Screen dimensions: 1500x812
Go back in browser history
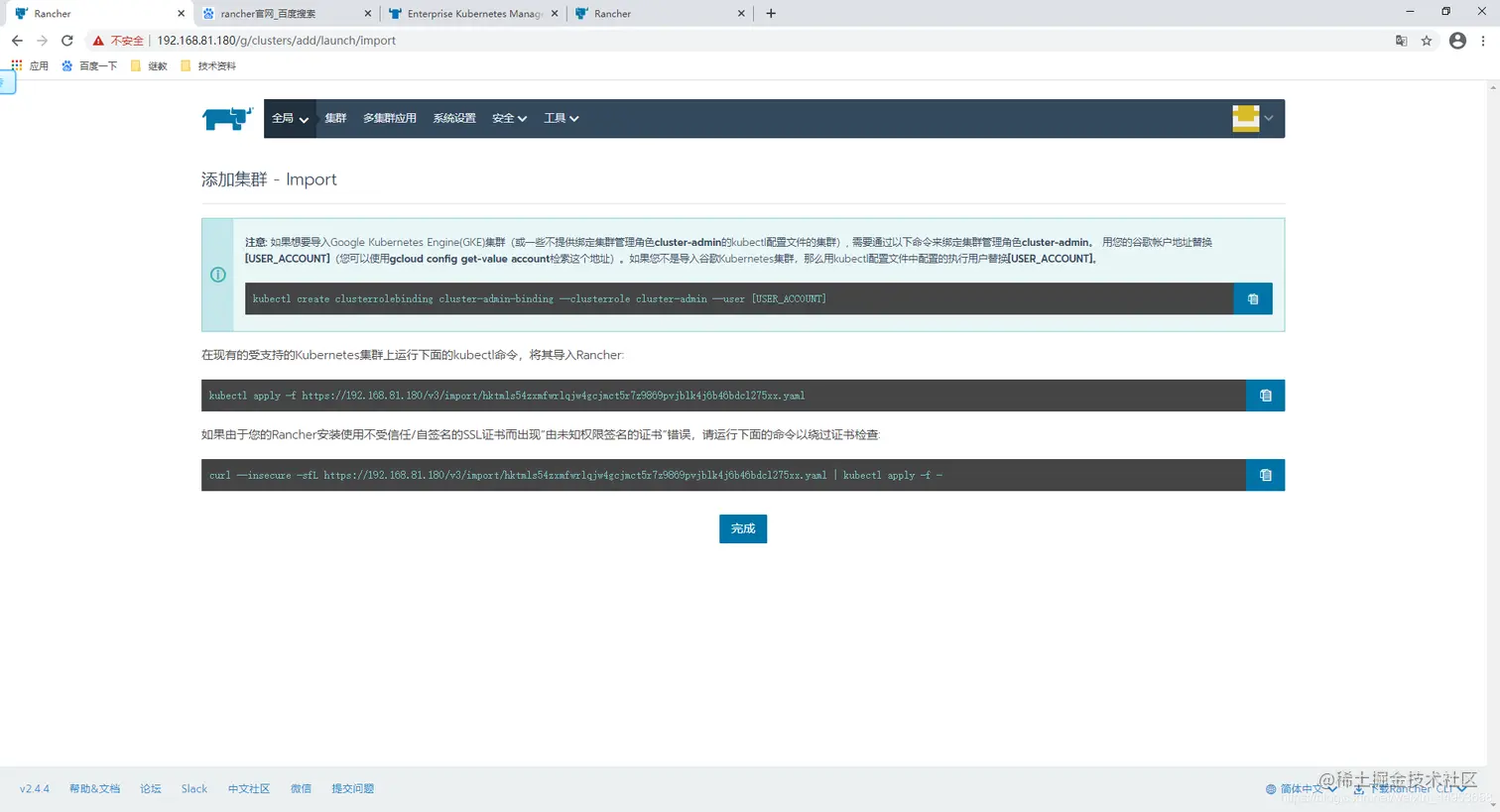click(x=17, y=41)
